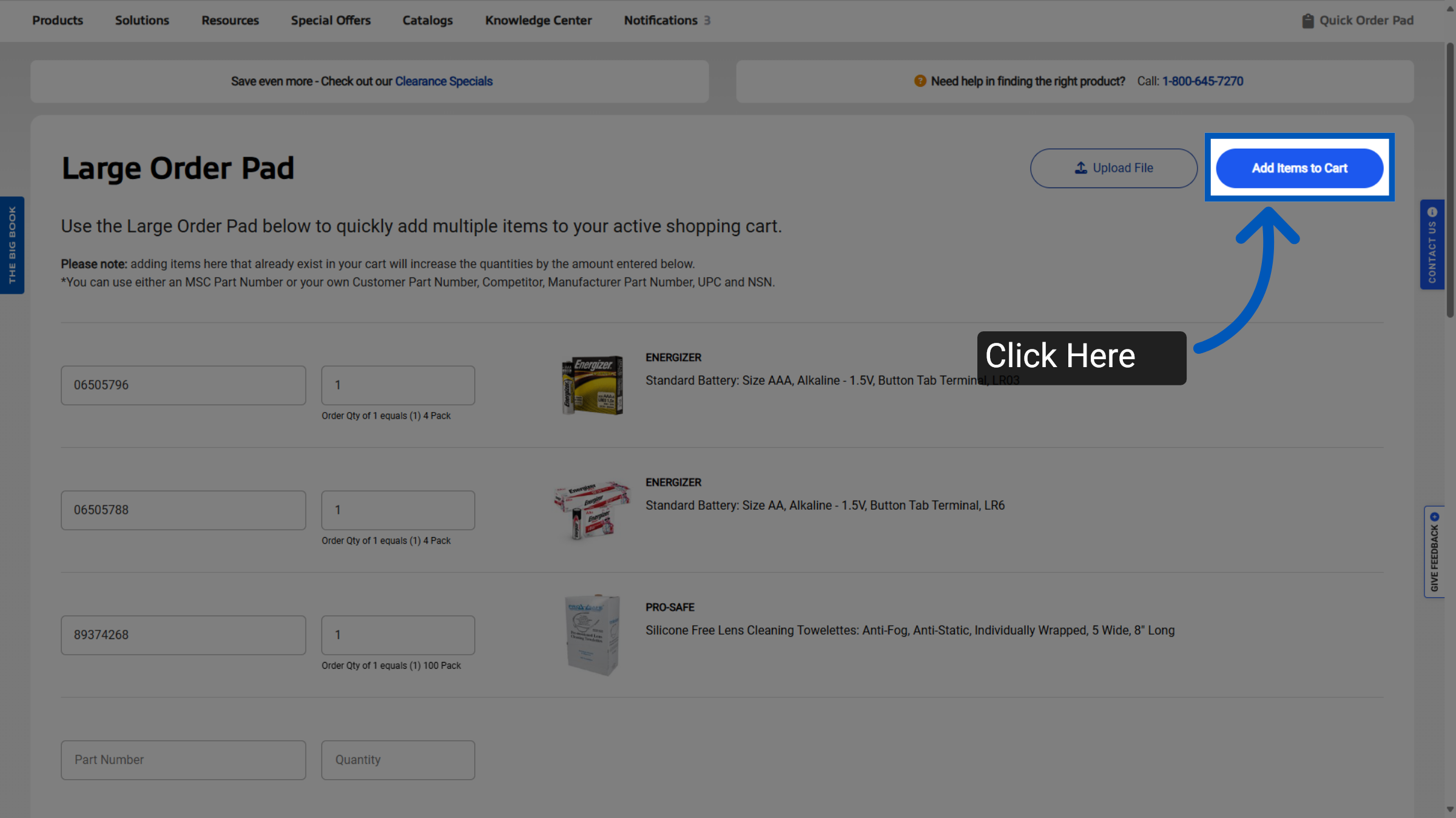Click the Energizer AAA battery thumbnail
This screenshot has width=1456, height=818.
591,385
